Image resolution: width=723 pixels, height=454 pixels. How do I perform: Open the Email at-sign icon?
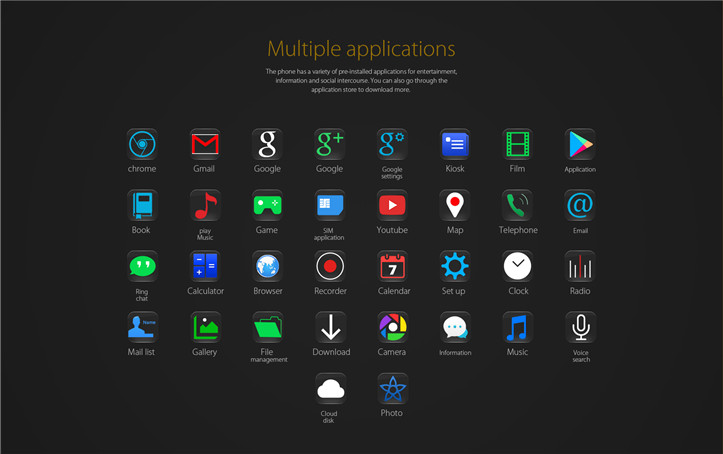(580, 205)
